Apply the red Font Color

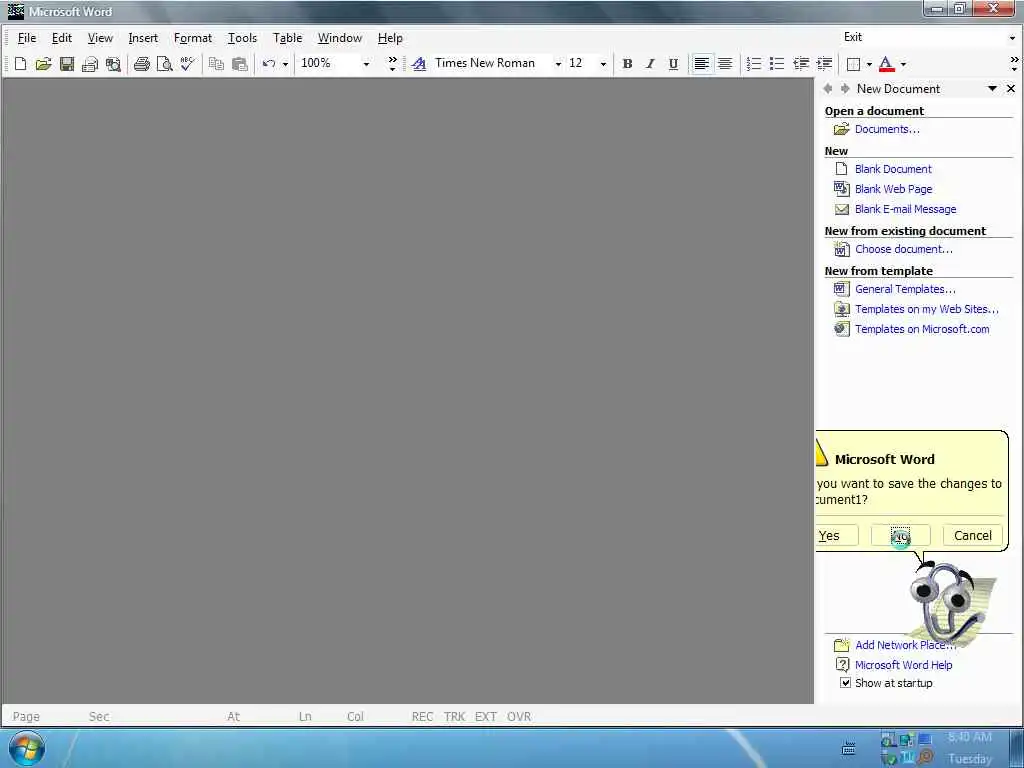(x=886, y=63)
